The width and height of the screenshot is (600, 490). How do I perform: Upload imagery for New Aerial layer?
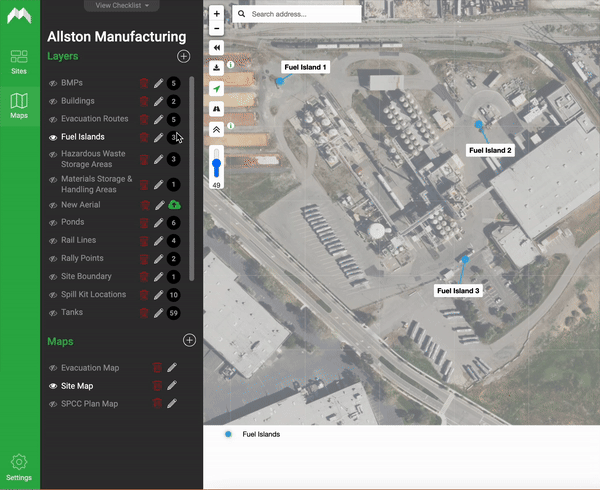point(173,205)
